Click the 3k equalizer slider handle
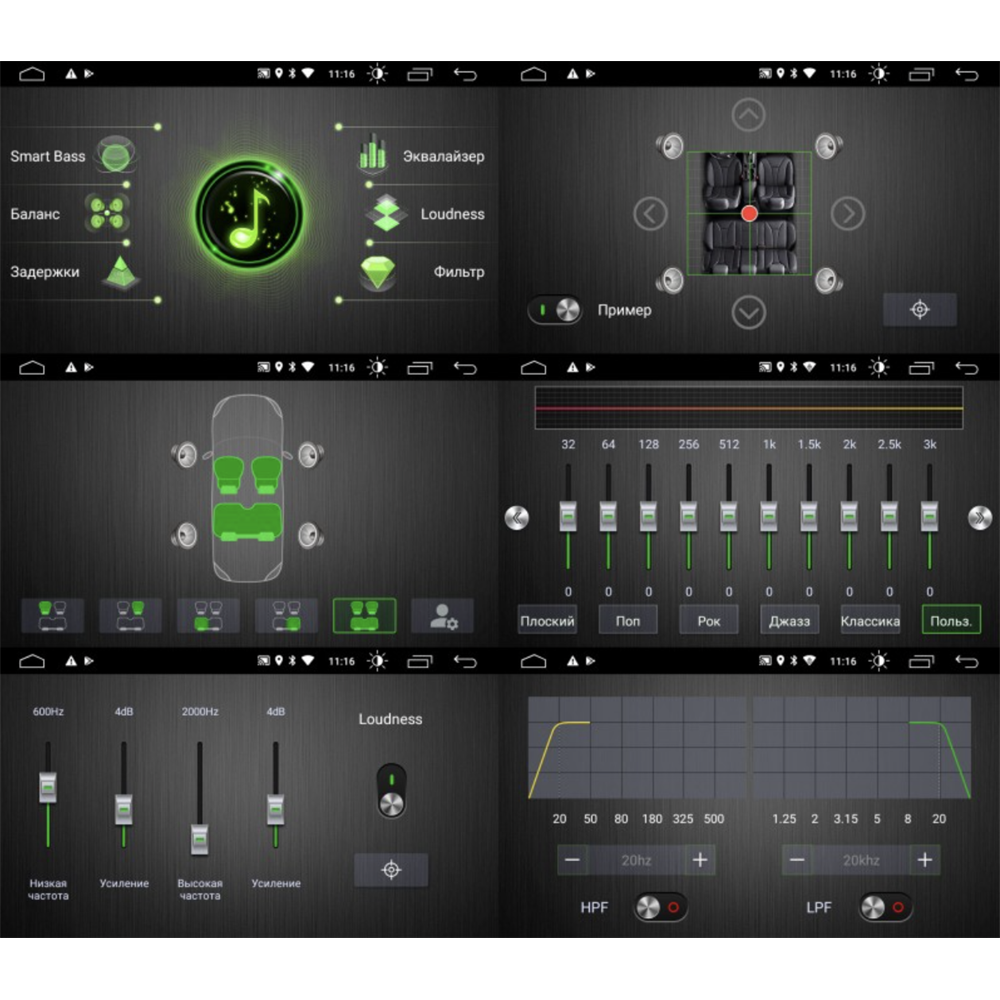 930,517
